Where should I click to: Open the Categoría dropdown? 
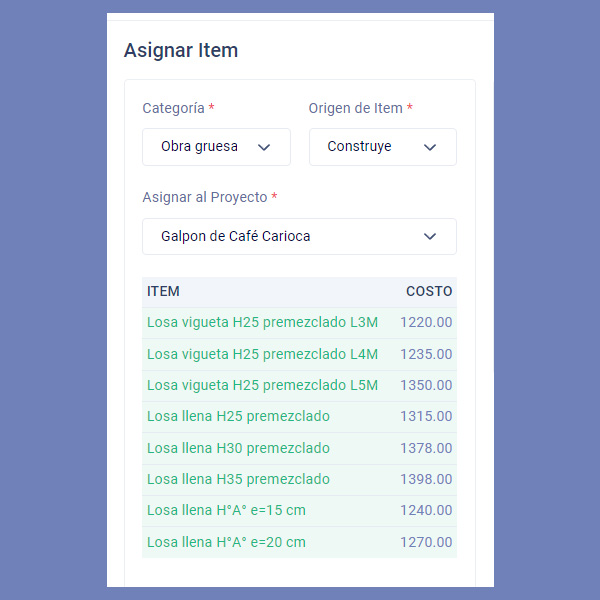[x=216, y=147]
